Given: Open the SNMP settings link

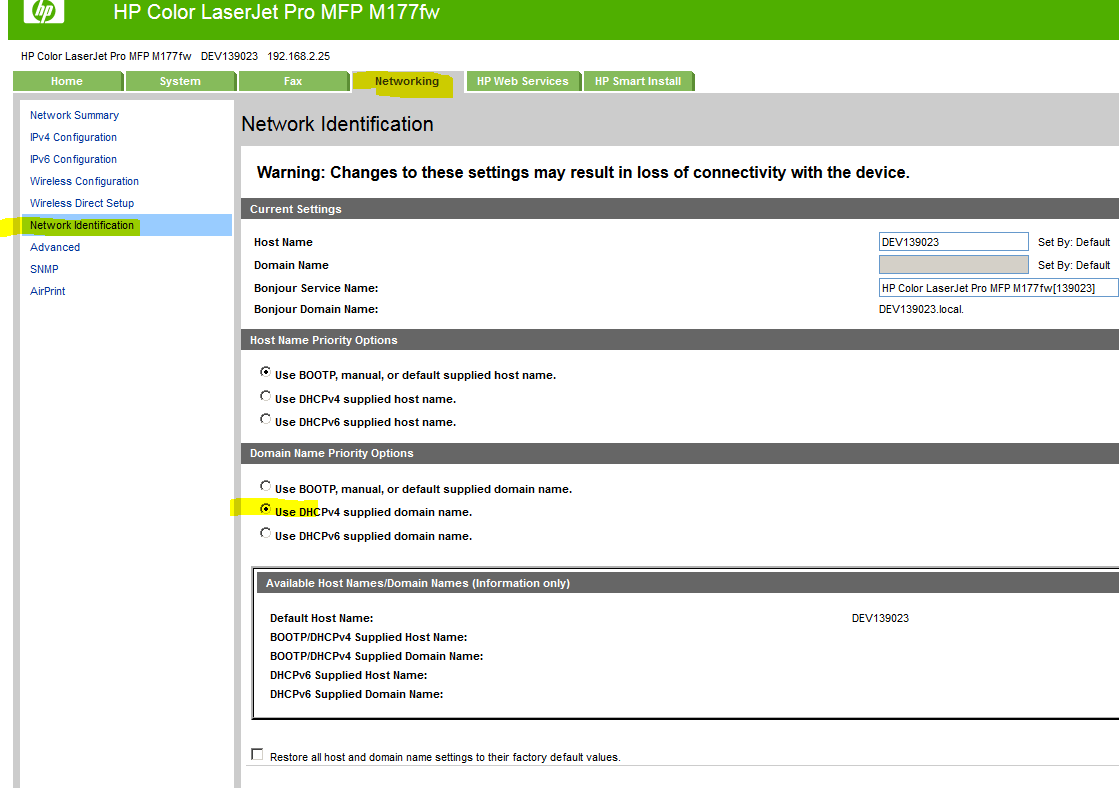Looking at the screenshot, I should 44,269.
